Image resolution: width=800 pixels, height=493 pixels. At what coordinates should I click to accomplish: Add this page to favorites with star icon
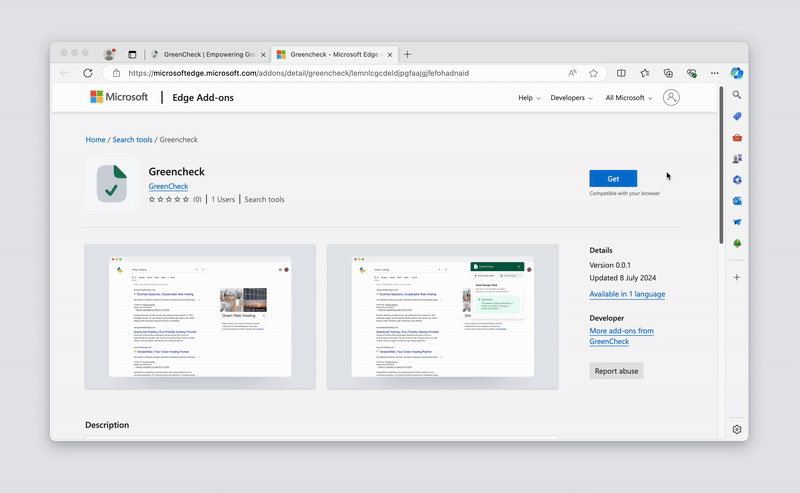point(593,73)
